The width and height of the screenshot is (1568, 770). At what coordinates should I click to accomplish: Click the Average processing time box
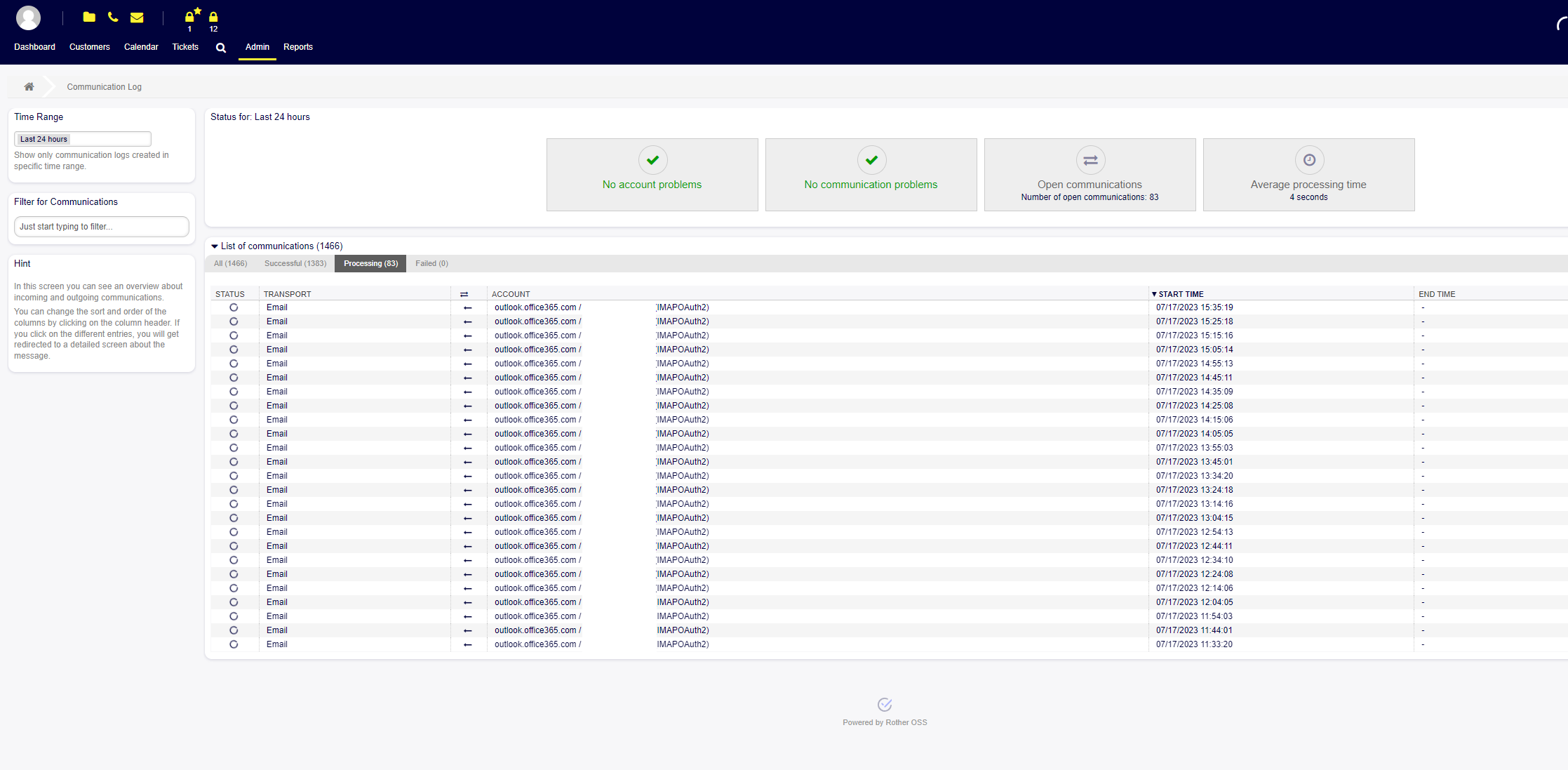tap(1308, 175)
